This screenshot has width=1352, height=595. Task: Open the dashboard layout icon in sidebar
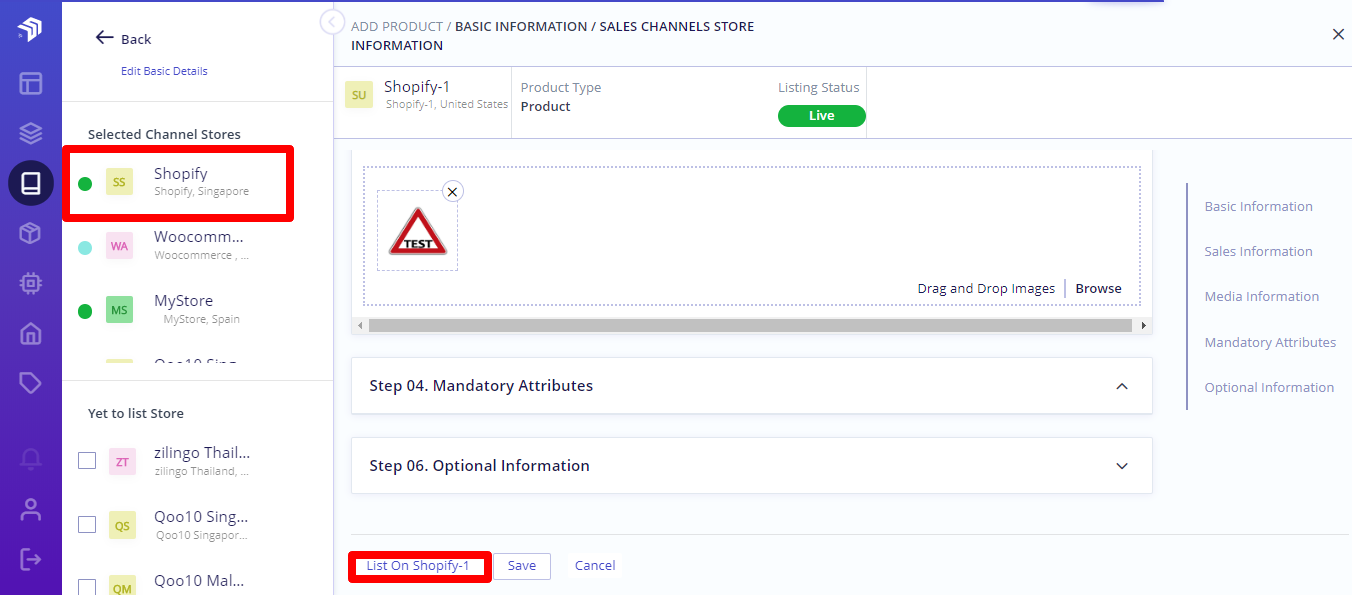coord(31,83)
